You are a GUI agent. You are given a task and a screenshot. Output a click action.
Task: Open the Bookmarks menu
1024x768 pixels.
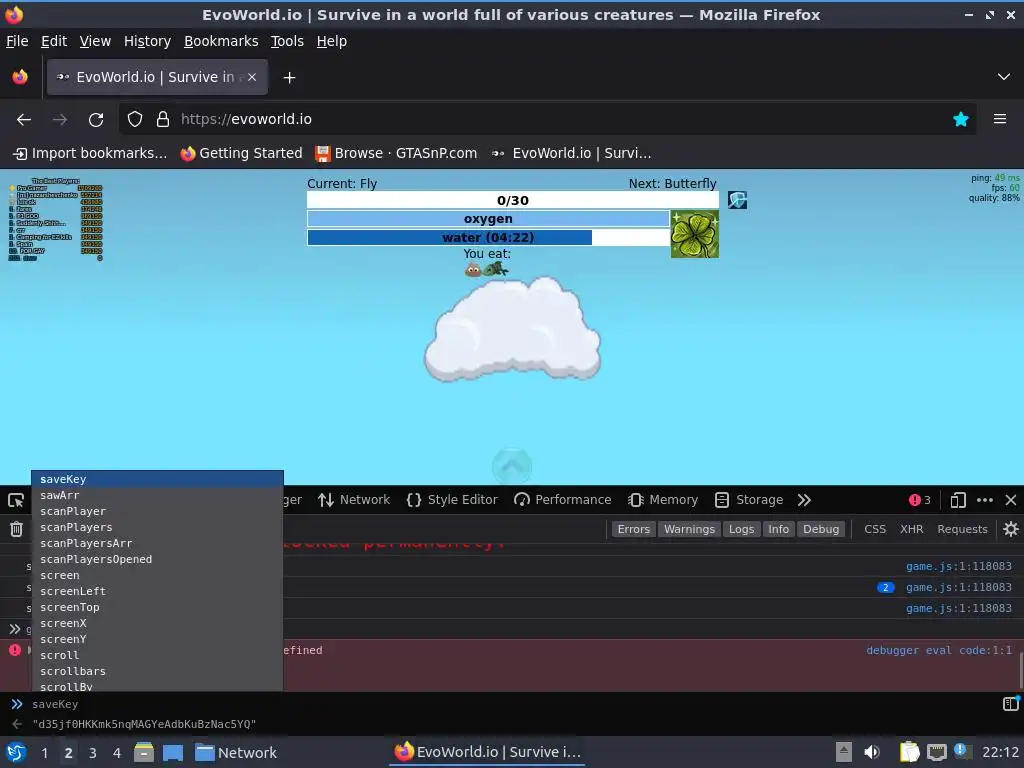(221, 41)
